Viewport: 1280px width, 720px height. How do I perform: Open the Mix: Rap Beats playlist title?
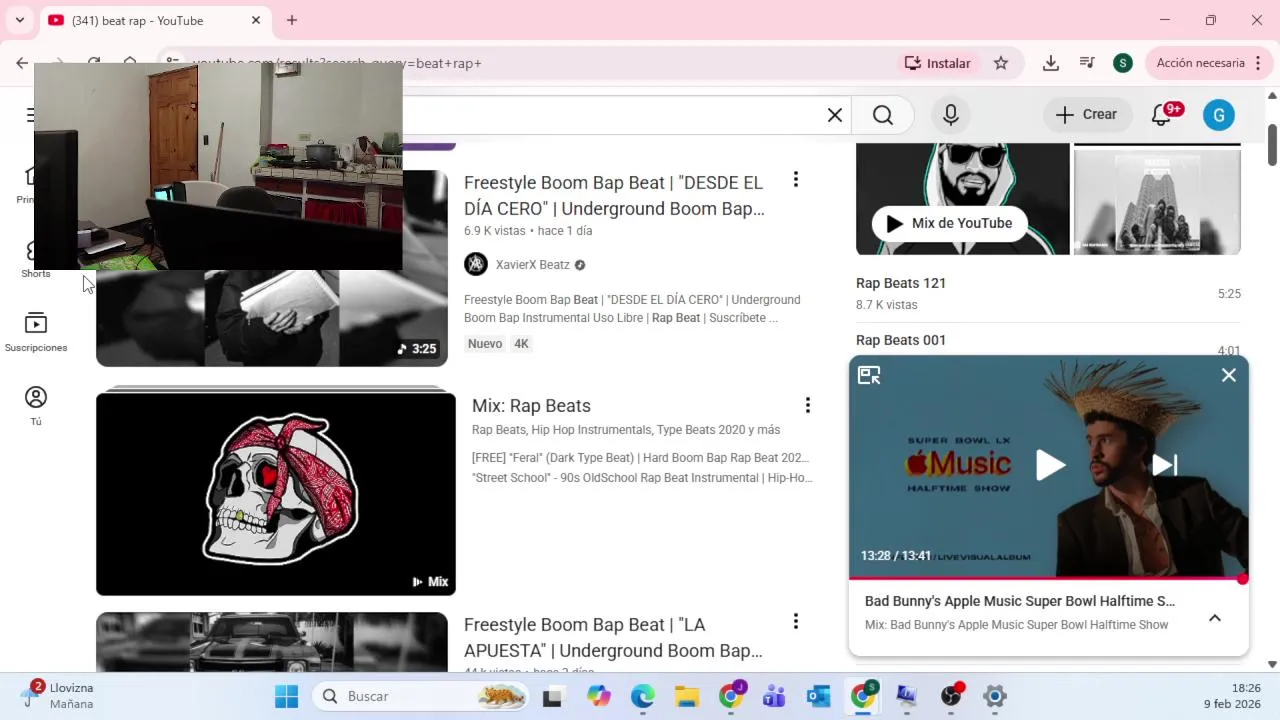[531, 405]
